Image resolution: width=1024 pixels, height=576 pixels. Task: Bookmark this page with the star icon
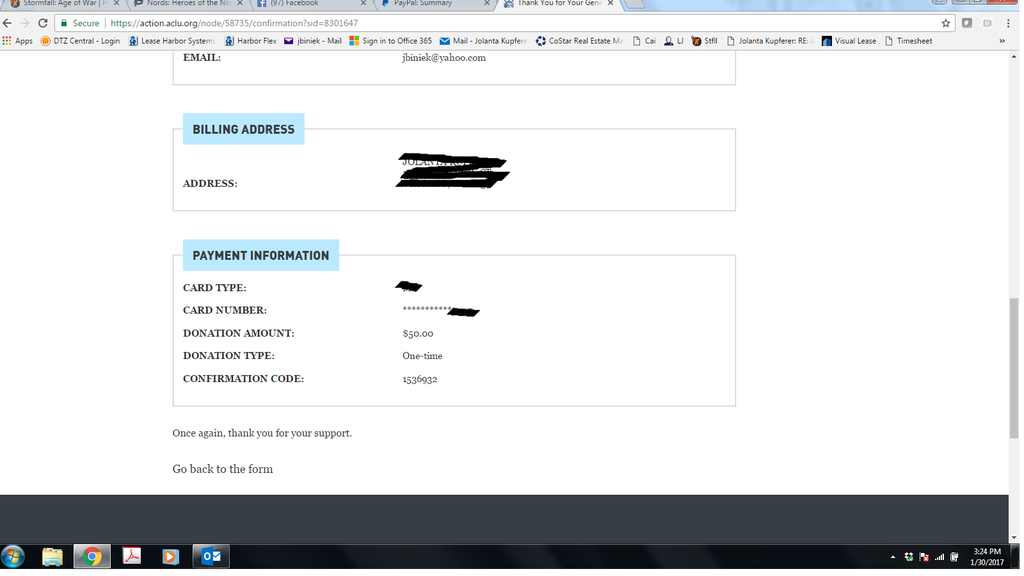pos(946,23)
